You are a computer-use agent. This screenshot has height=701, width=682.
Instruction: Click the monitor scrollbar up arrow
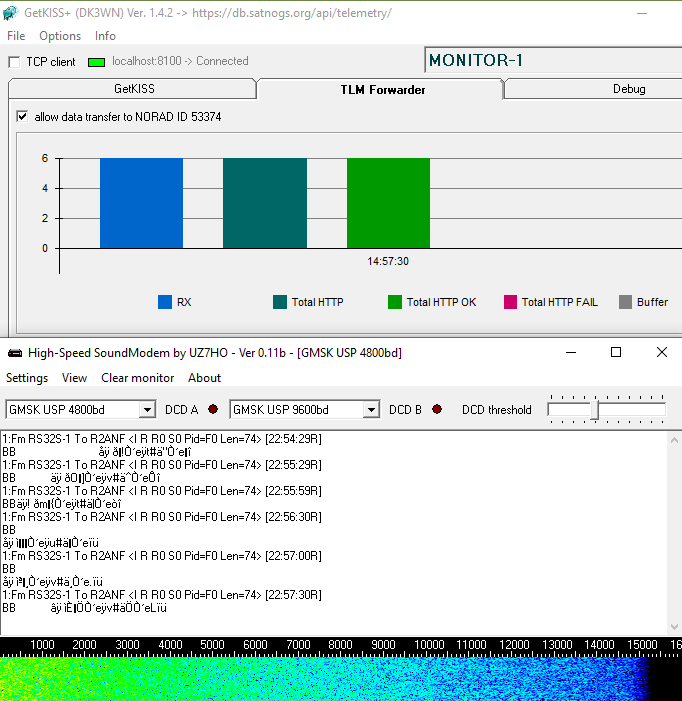674,440
